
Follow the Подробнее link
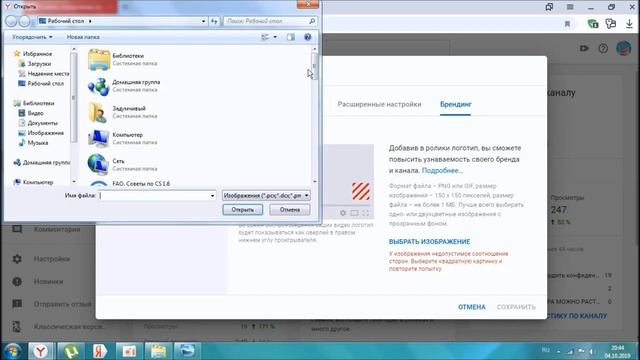442,171
